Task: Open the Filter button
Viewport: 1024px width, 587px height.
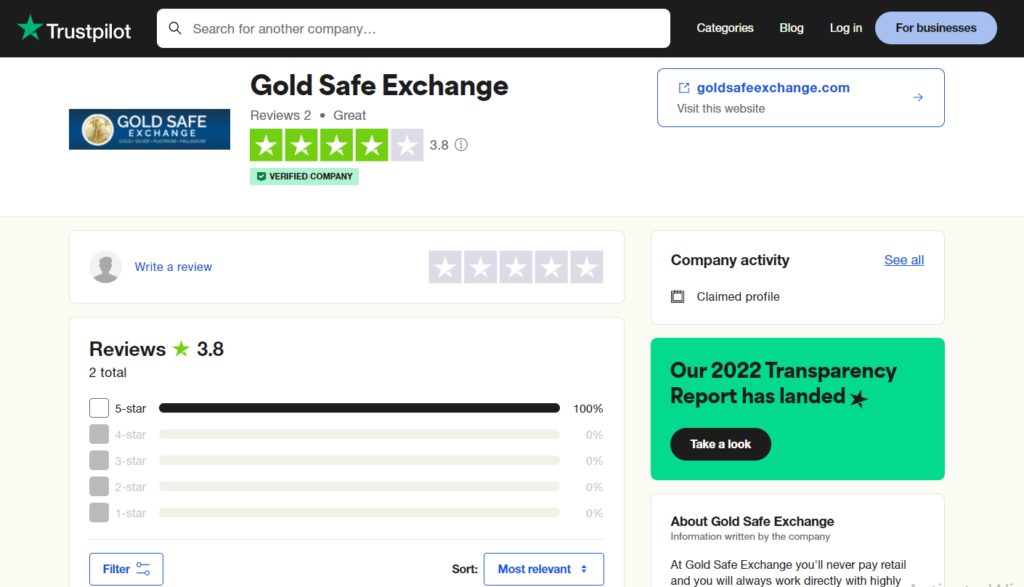Action: pyautogui.click(x=126, y=569)
